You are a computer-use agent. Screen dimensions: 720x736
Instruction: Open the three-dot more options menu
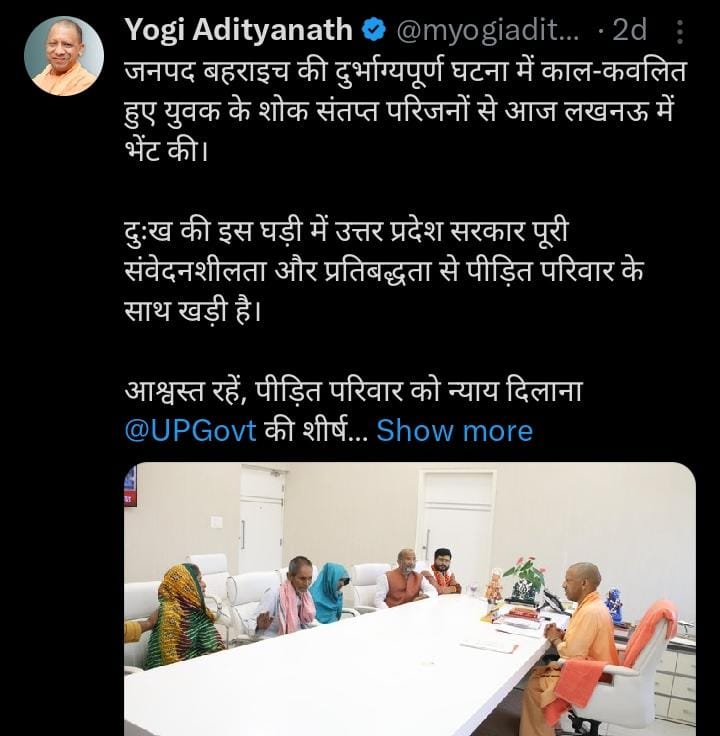(x=680, y=31)
